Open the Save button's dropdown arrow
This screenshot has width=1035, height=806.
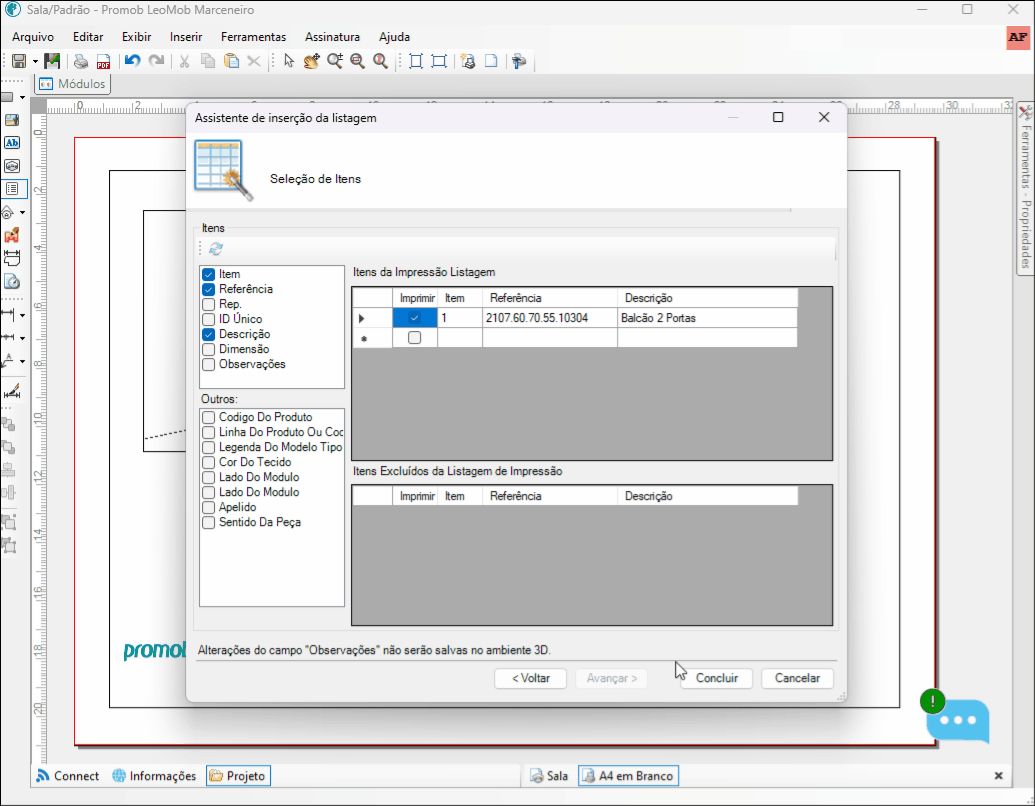tap(35, 62)
